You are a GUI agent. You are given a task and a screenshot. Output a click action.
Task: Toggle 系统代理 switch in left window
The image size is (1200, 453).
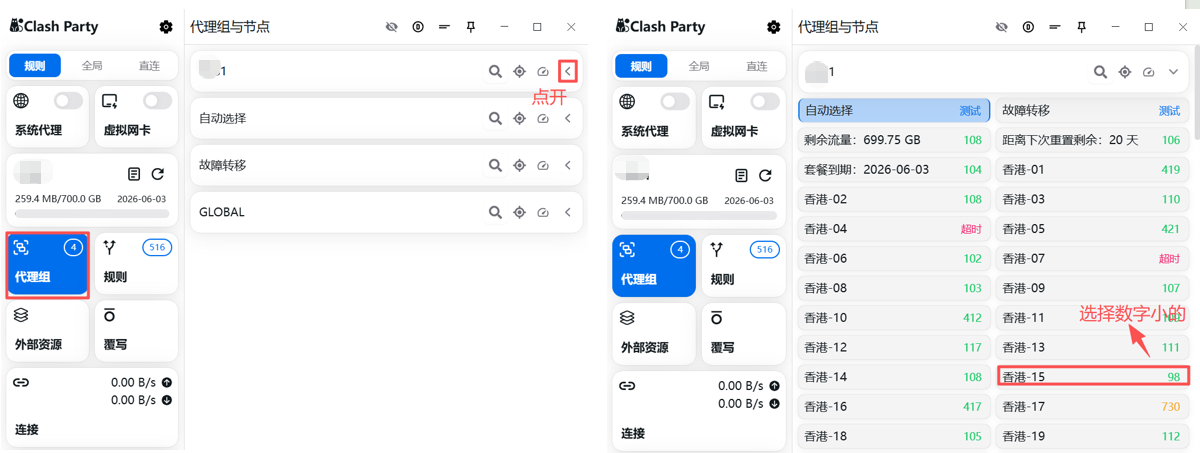coord(68,101)
